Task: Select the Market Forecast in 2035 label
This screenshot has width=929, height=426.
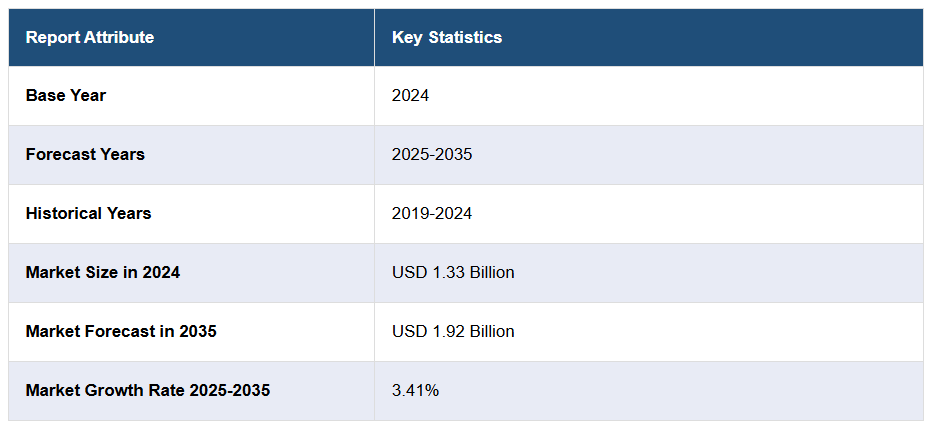Action: click(x=121, y=331)
